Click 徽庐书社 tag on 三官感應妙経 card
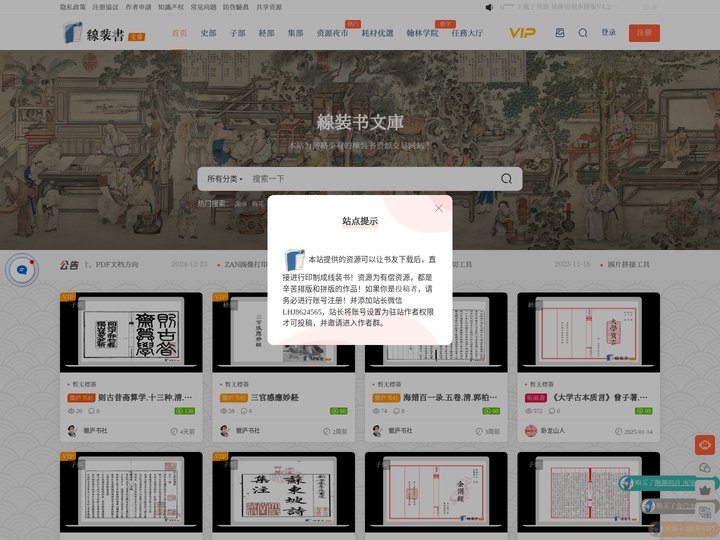Screen dimensions: 720x540 point(234,398)
